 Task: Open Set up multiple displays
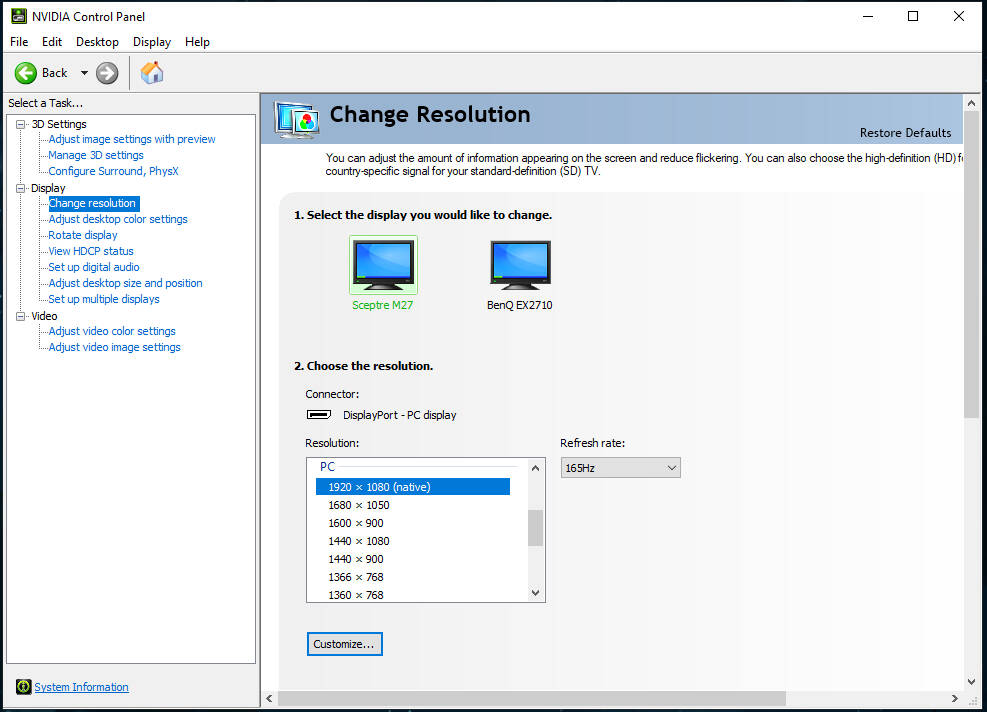pos(104,299)
